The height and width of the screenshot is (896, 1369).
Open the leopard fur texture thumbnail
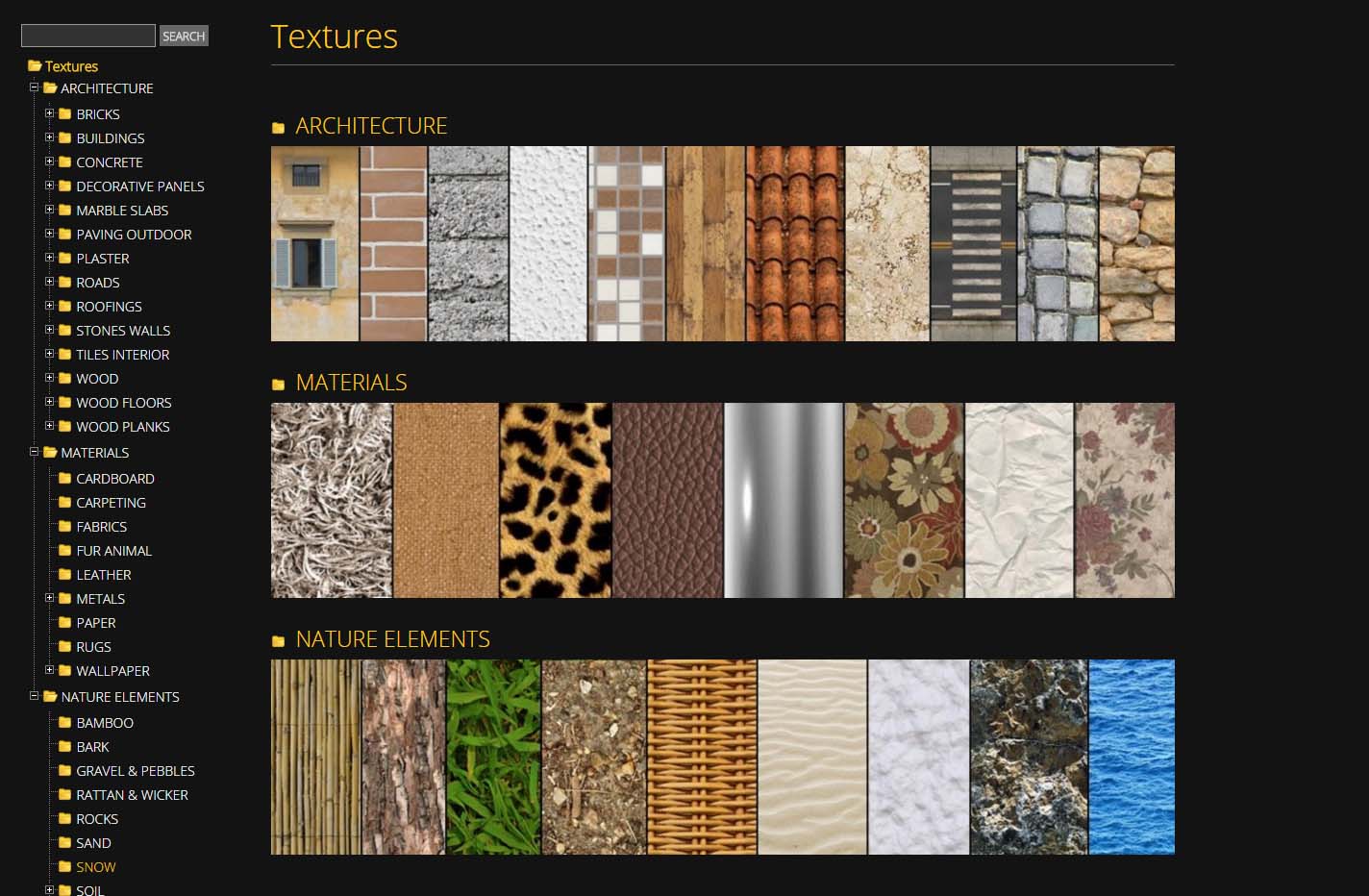pyautogui.click(x=555, y=500)
